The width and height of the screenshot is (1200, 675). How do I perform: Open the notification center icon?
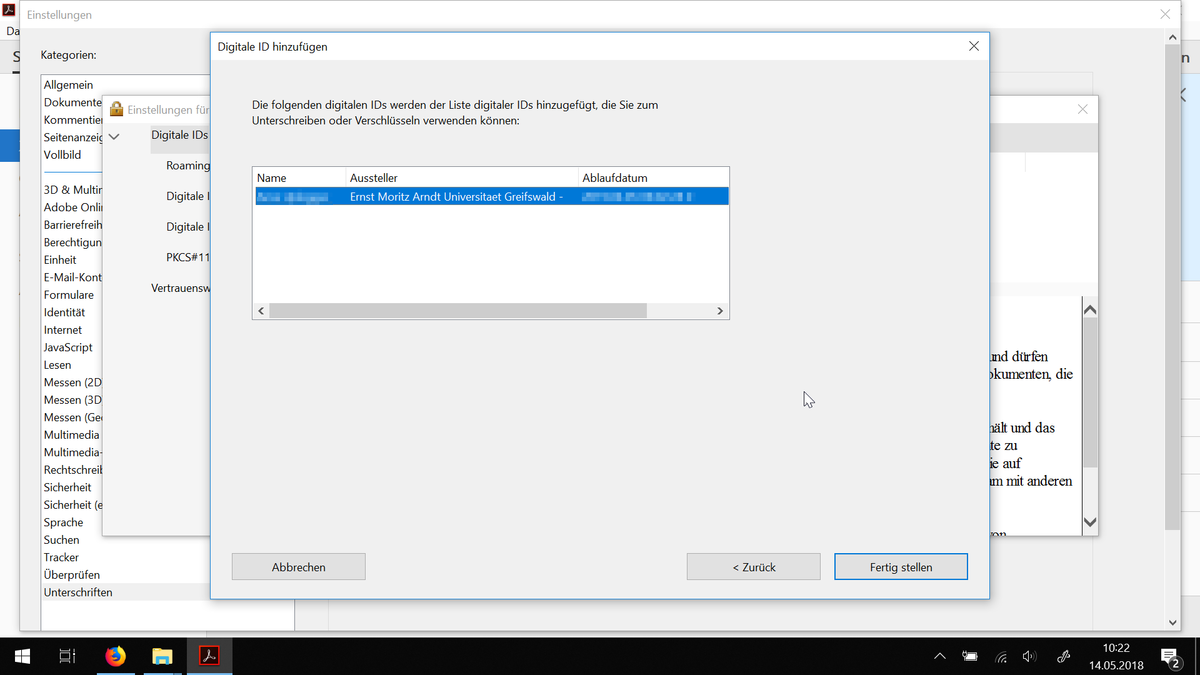pos(1171,657)
